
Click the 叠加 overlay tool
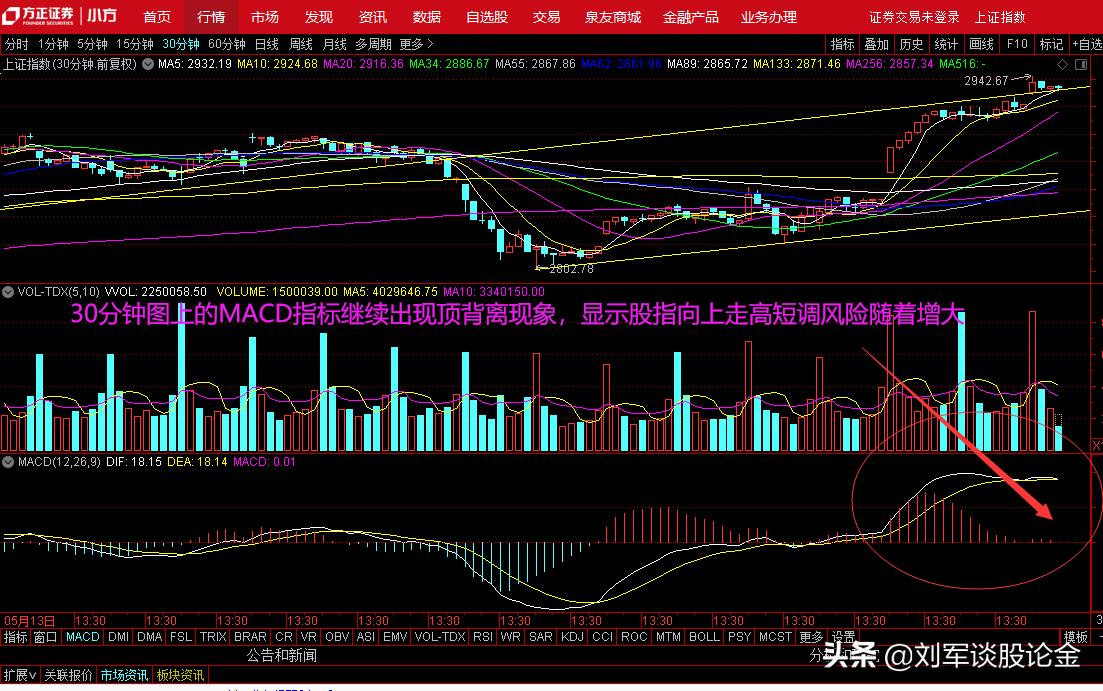[876, 44]
